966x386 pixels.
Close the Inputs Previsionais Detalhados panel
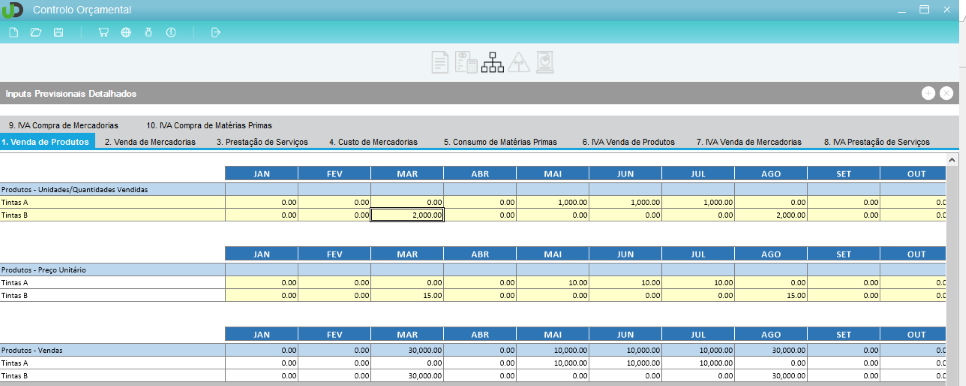click(x=947, y=93)
